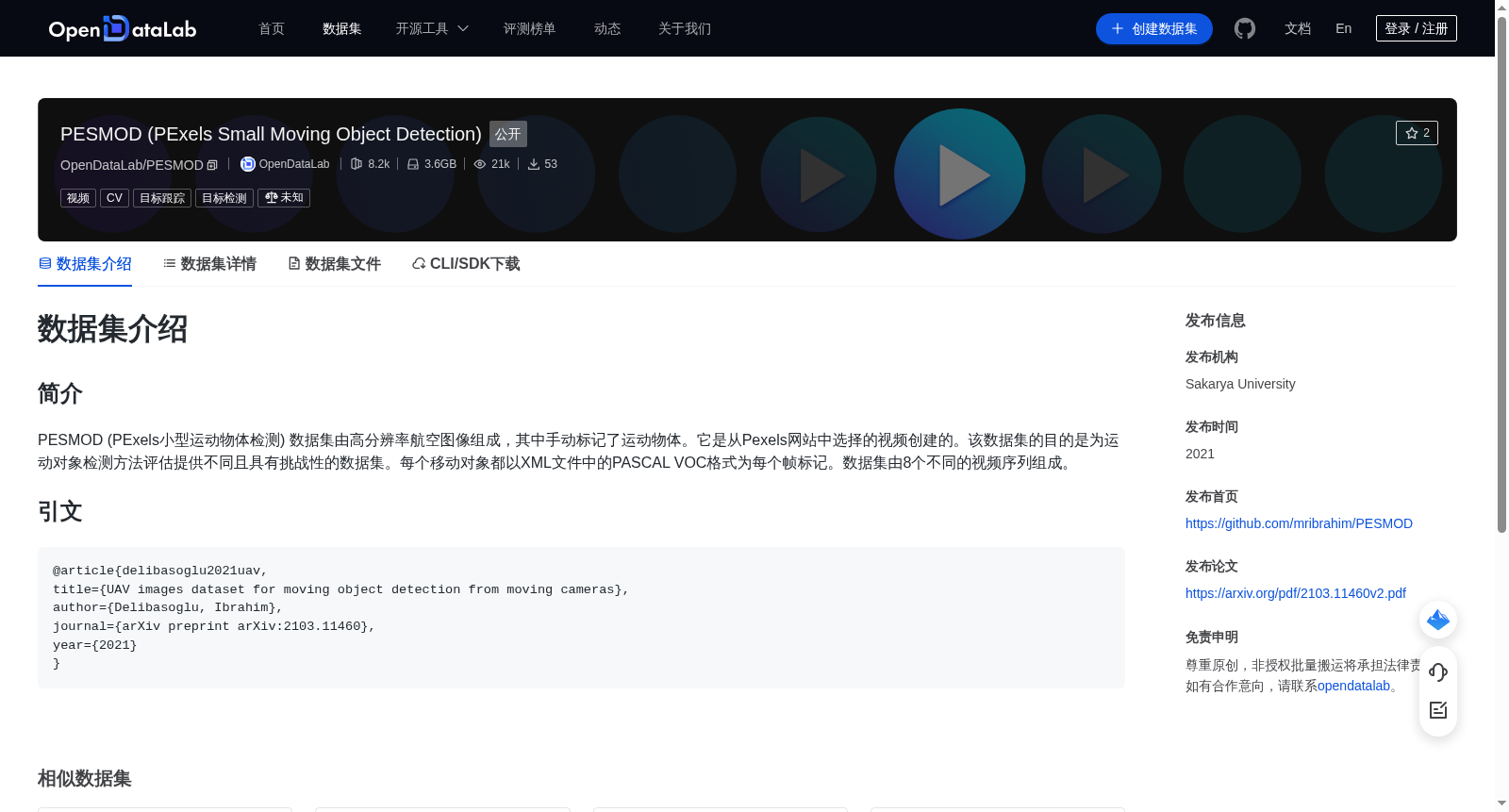Open the feedback edit icon
Viewport: 1509px width, 812px height.
pos(1438,710)
